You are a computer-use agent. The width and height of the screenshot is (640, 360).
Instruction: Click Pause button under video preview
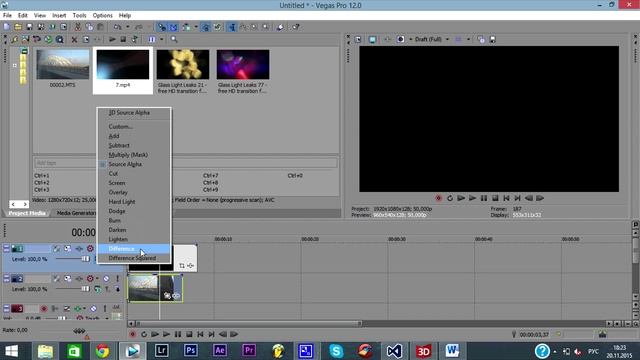tap(484, 198)
